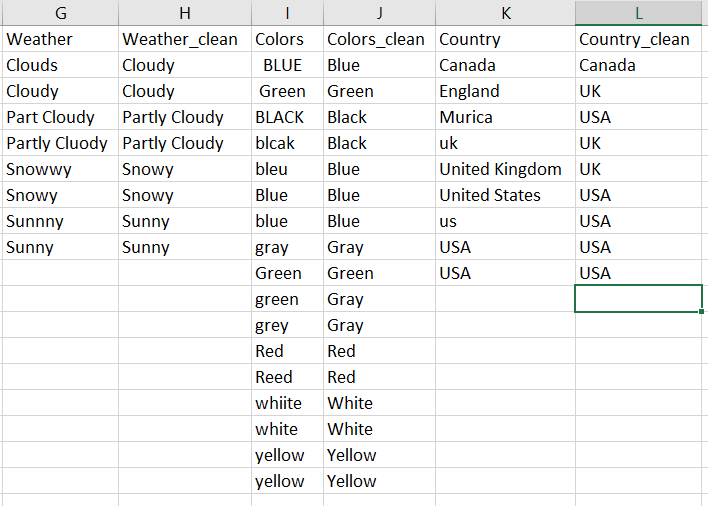Image resolution: width=708 pixels, height=506 pixels.
Task: Click the column K header
Action: coord(505,13)
